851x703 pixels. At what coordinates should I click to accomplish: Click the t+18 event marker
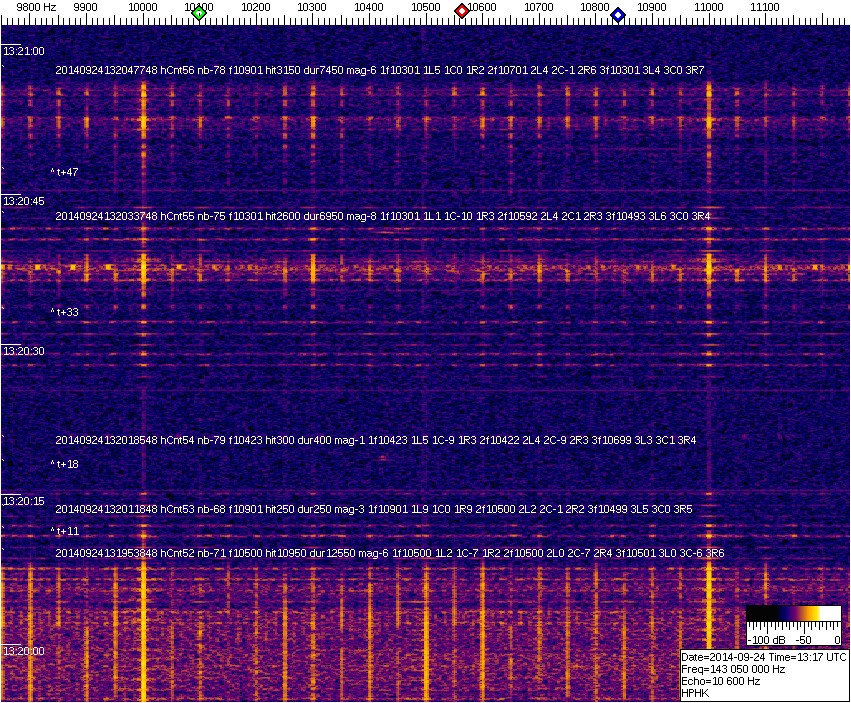65,464
